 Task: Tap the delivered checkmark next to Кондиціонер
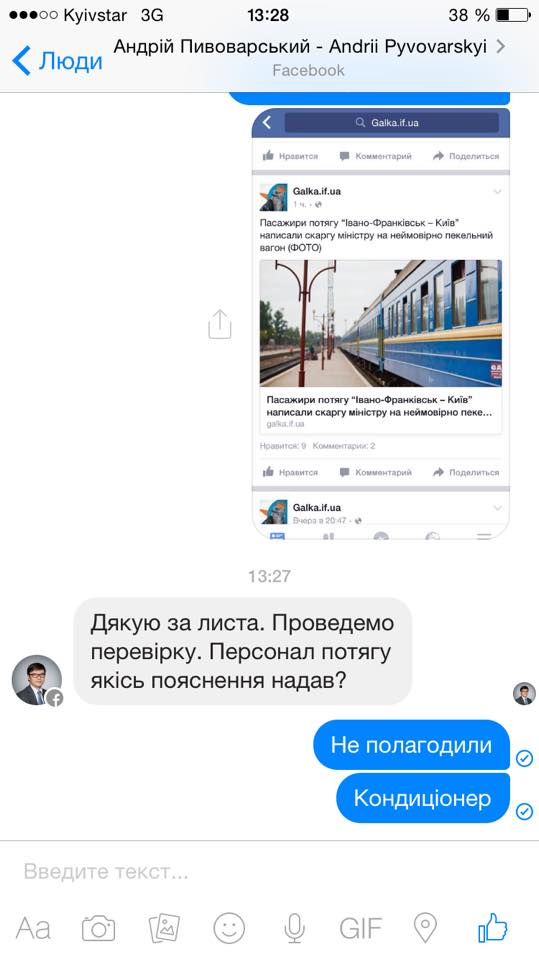click(x=524, y=811)
